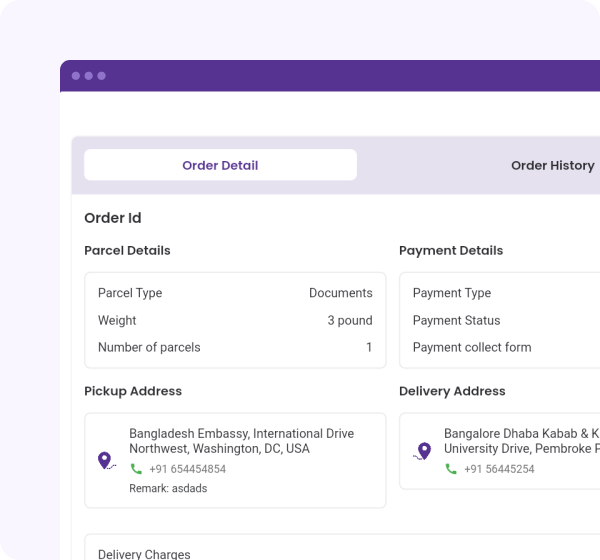Click the Parcel Type Documents row
Image resolution: width=600 pixels, height=560 pixels.
[235, 293]
